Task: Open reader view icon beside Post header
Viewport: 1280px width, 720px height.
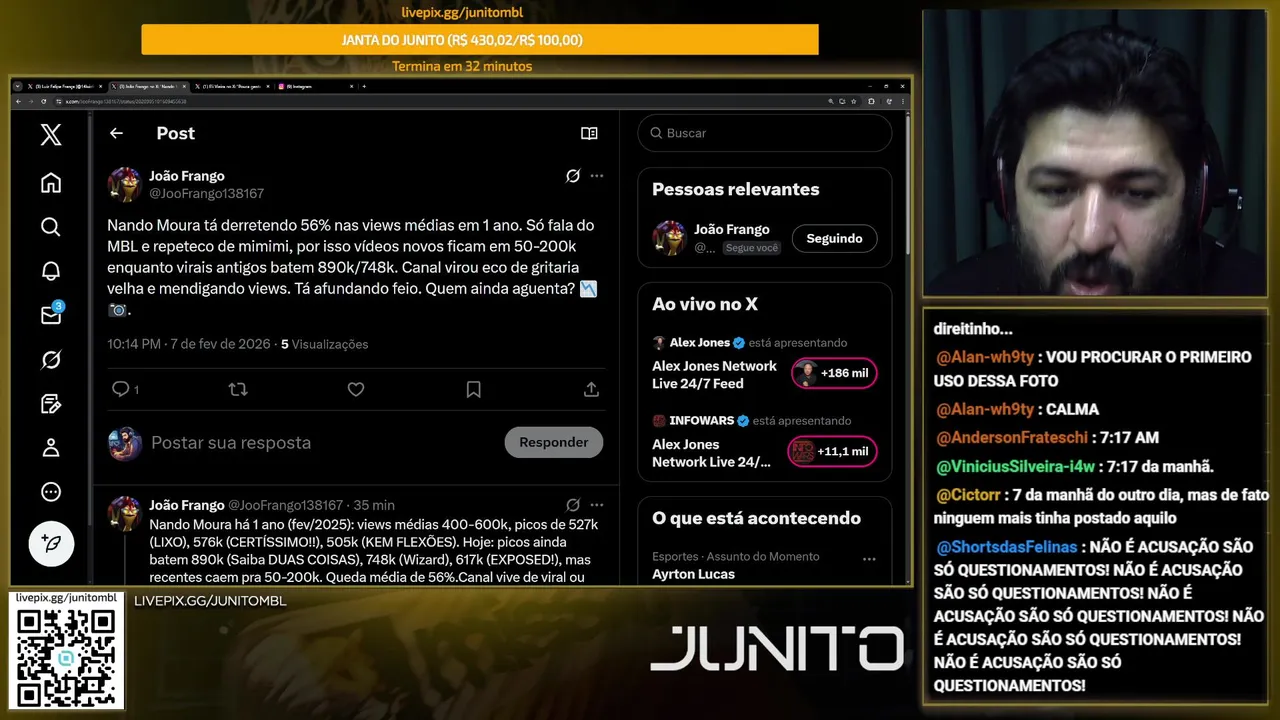Action: click(589, 133)
